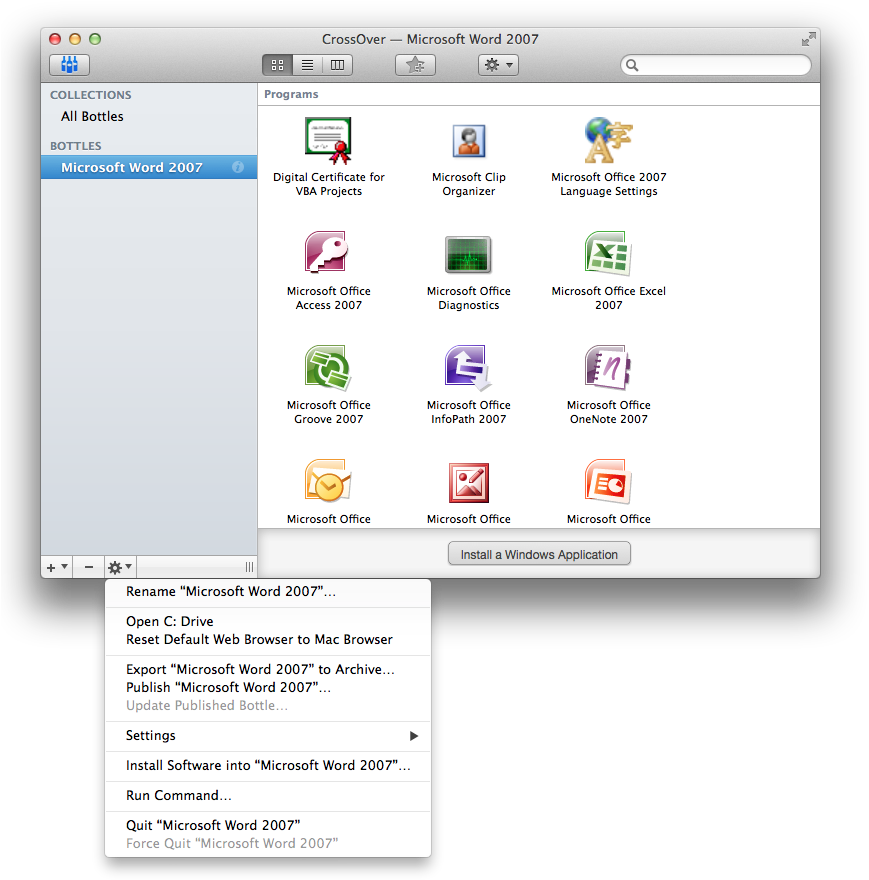This screenshot has height=880, width=869.
Task: Select All Bottles in Collections
Action: point(92,116)
